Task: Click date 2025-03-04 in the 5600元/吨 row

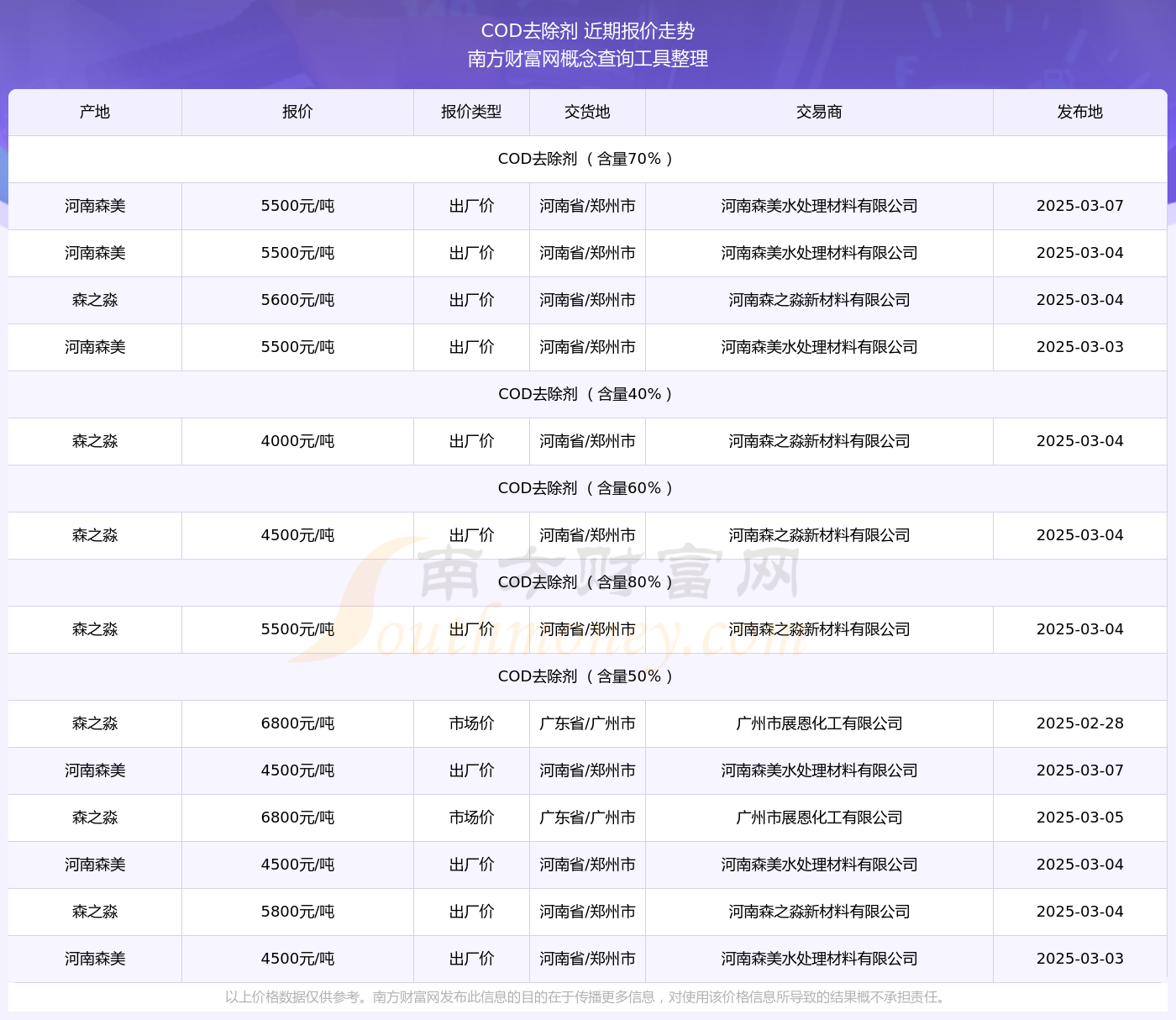Action: pos(1080,300)
